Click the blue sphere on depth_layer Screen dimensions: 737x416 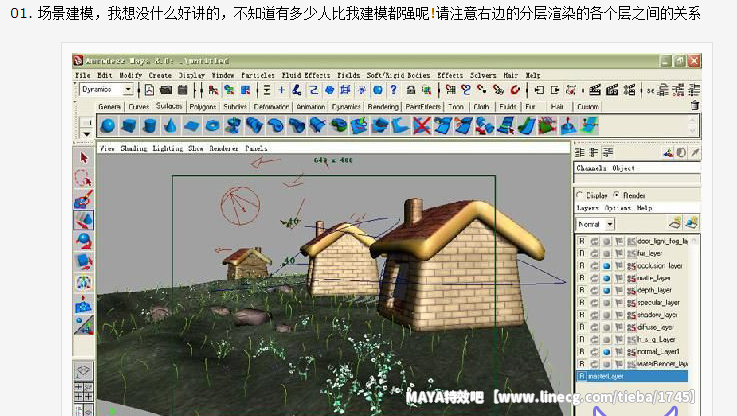coord(606,290)
